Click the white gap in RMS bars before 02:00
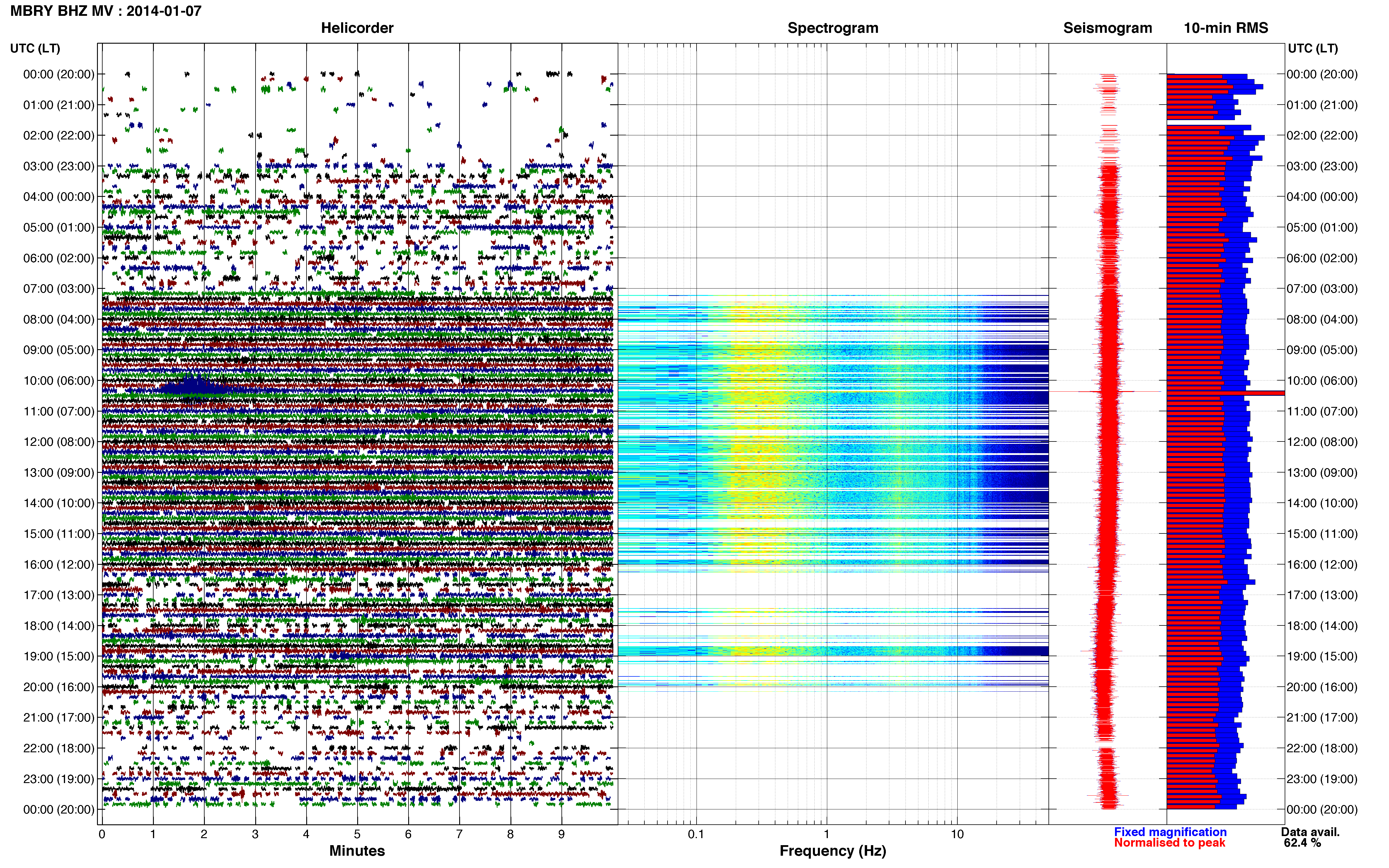This screenshot has width=1389, height=868. pyautogui.click(x=1225, y=122)
